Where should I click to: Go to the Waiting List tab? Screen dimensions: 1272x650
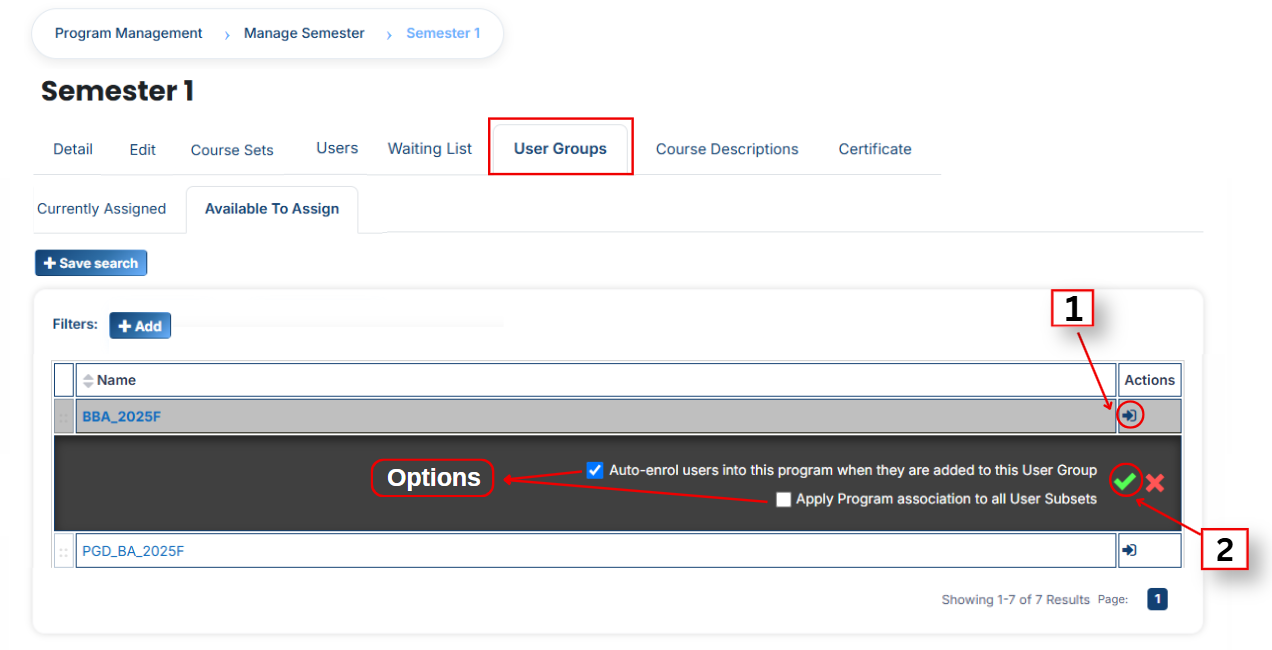pyautogui.click(x=430, y=148)
